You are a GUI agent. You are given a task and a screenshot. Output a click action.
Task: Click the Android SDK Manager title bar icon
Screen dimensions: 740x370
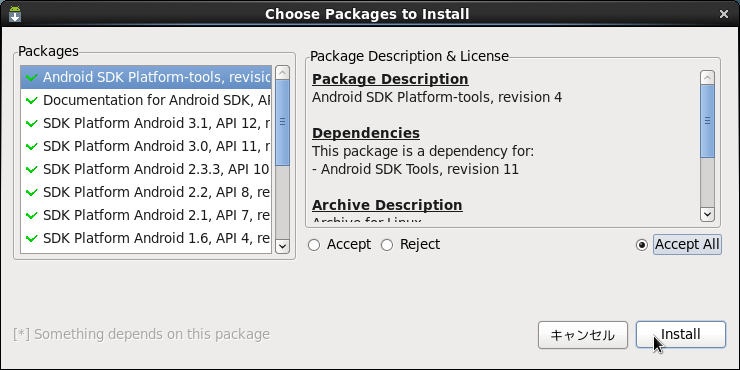coord(15,14)
